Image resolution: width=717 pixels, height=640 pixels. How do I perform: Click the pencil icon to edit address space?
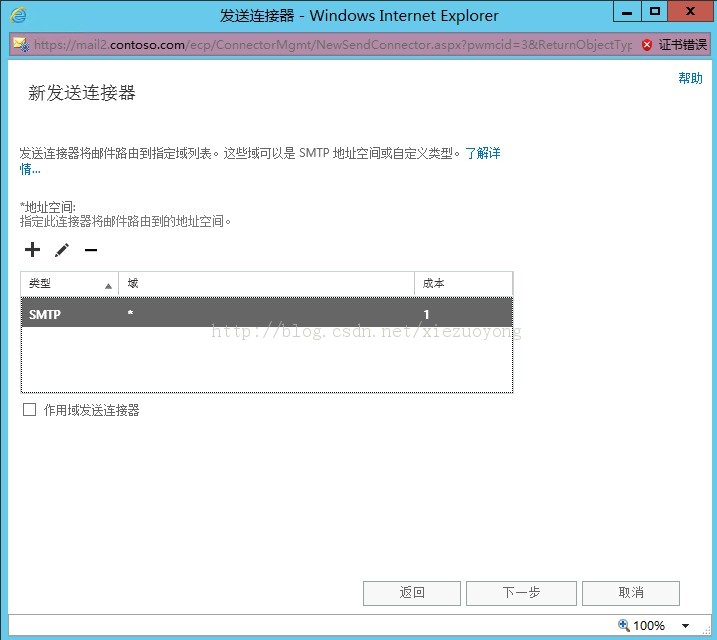tap(62, 250)
